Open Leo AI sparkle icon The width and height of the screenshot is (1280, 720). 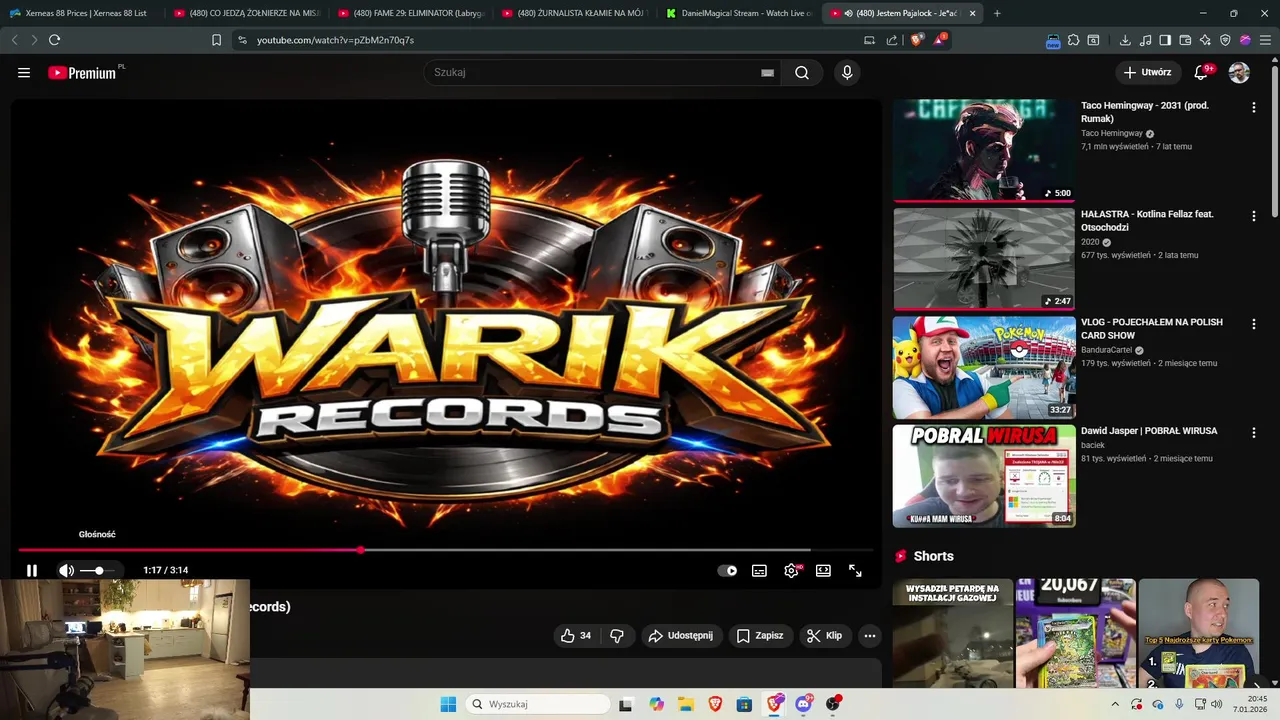pyautogui.click(x=1205, y=40)
